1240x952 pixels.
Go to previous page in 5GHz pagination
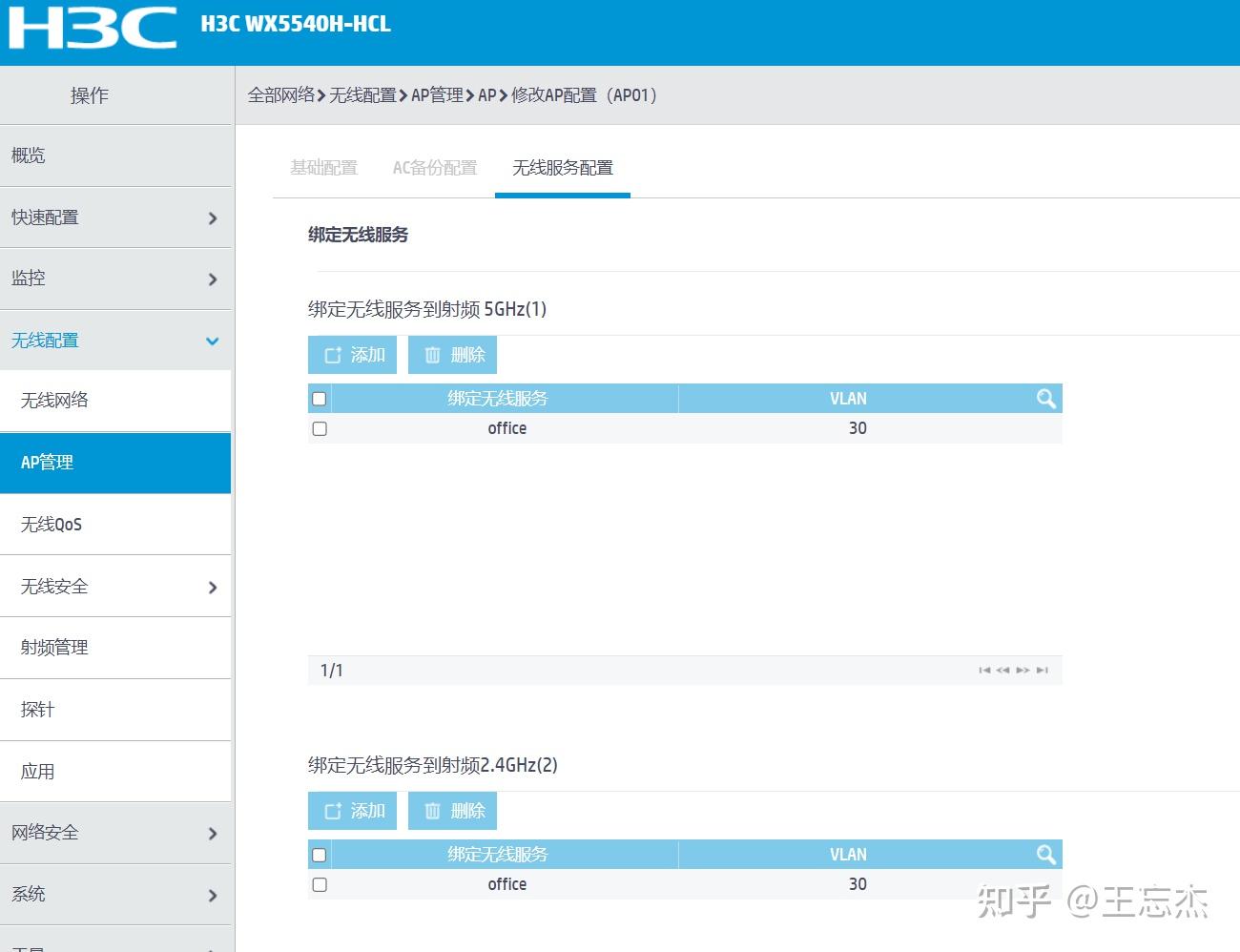coord(1002,671)
